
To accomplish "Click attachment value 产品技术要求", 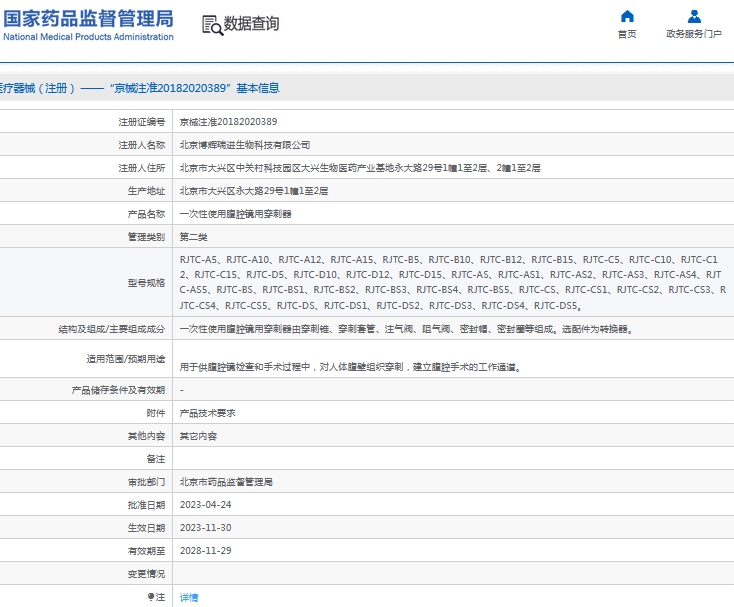I will (x=207, y=413).
